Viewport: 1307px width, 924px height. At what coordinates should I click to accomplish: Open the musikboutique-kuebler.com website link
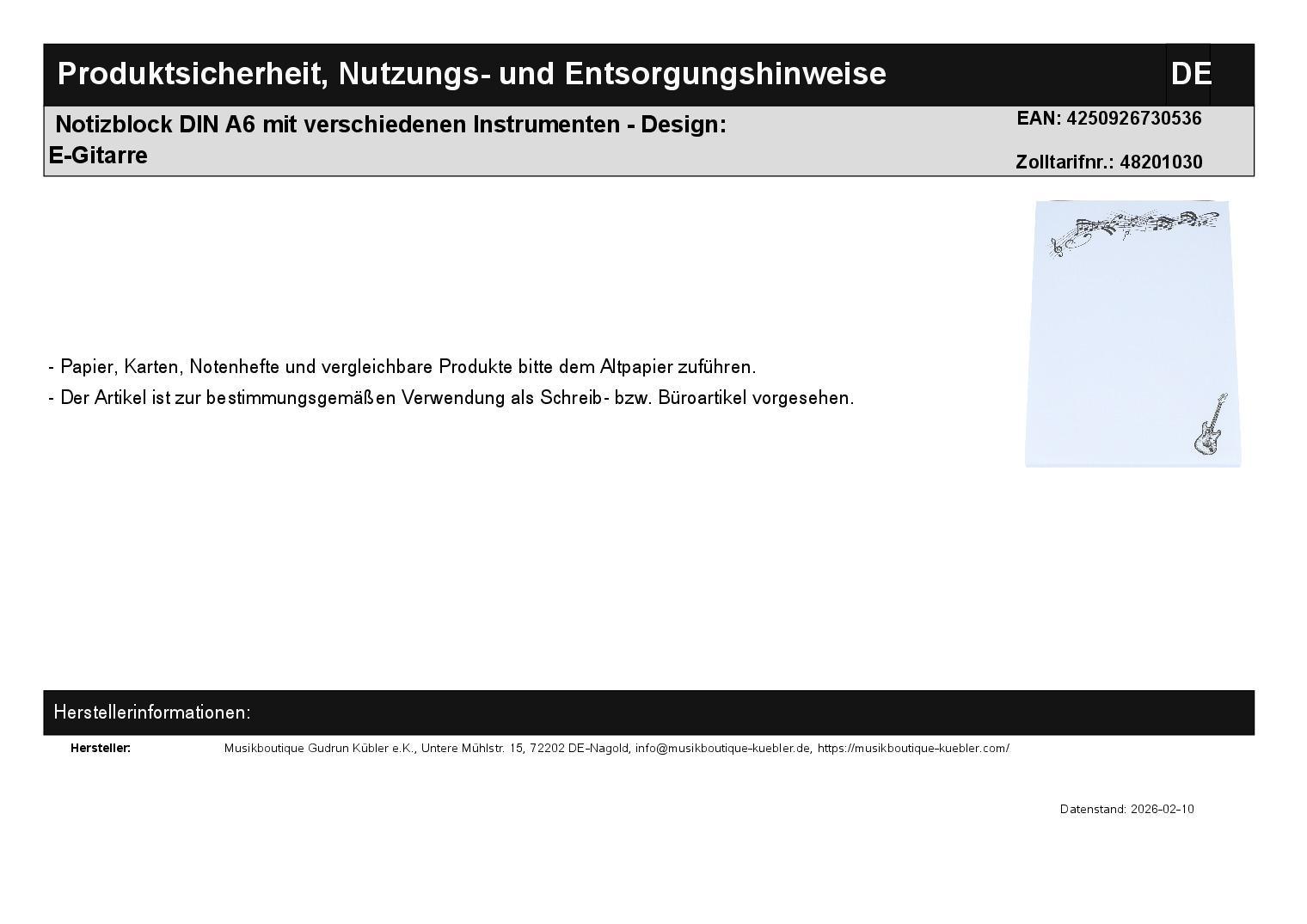[x=913, y=749]
